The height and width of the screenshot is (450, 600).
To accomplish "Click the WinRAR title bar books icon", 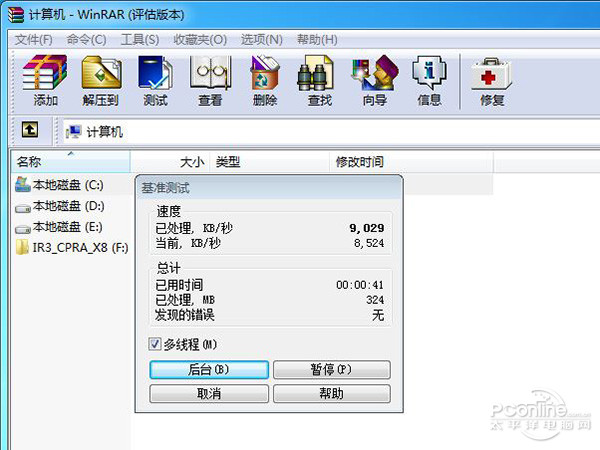I will coord(16,15).
